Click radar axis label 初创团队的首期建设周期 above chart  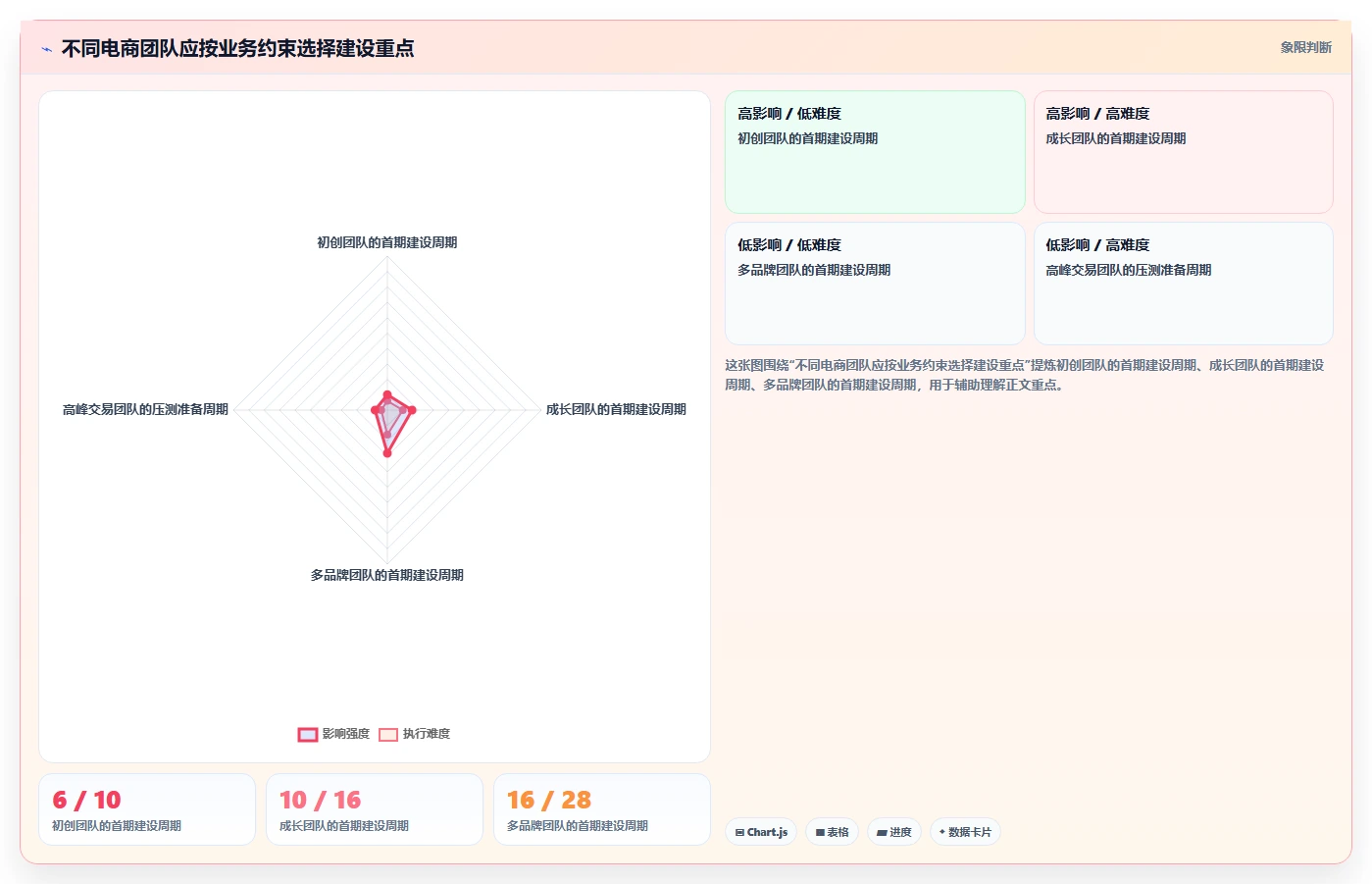[x=387, y=242]
